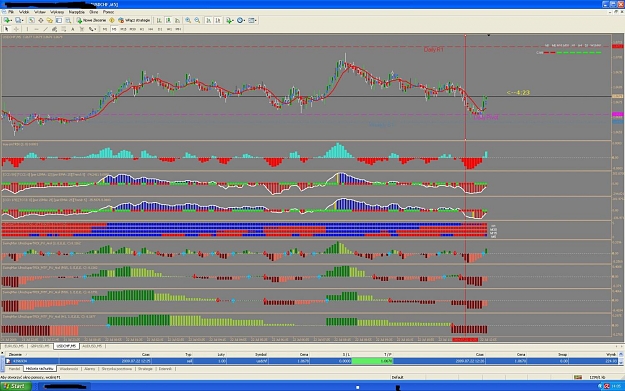The height and width of the screenshot is (391, 625).
Task: Select the text tool A
Action: (x=73, y=29)
